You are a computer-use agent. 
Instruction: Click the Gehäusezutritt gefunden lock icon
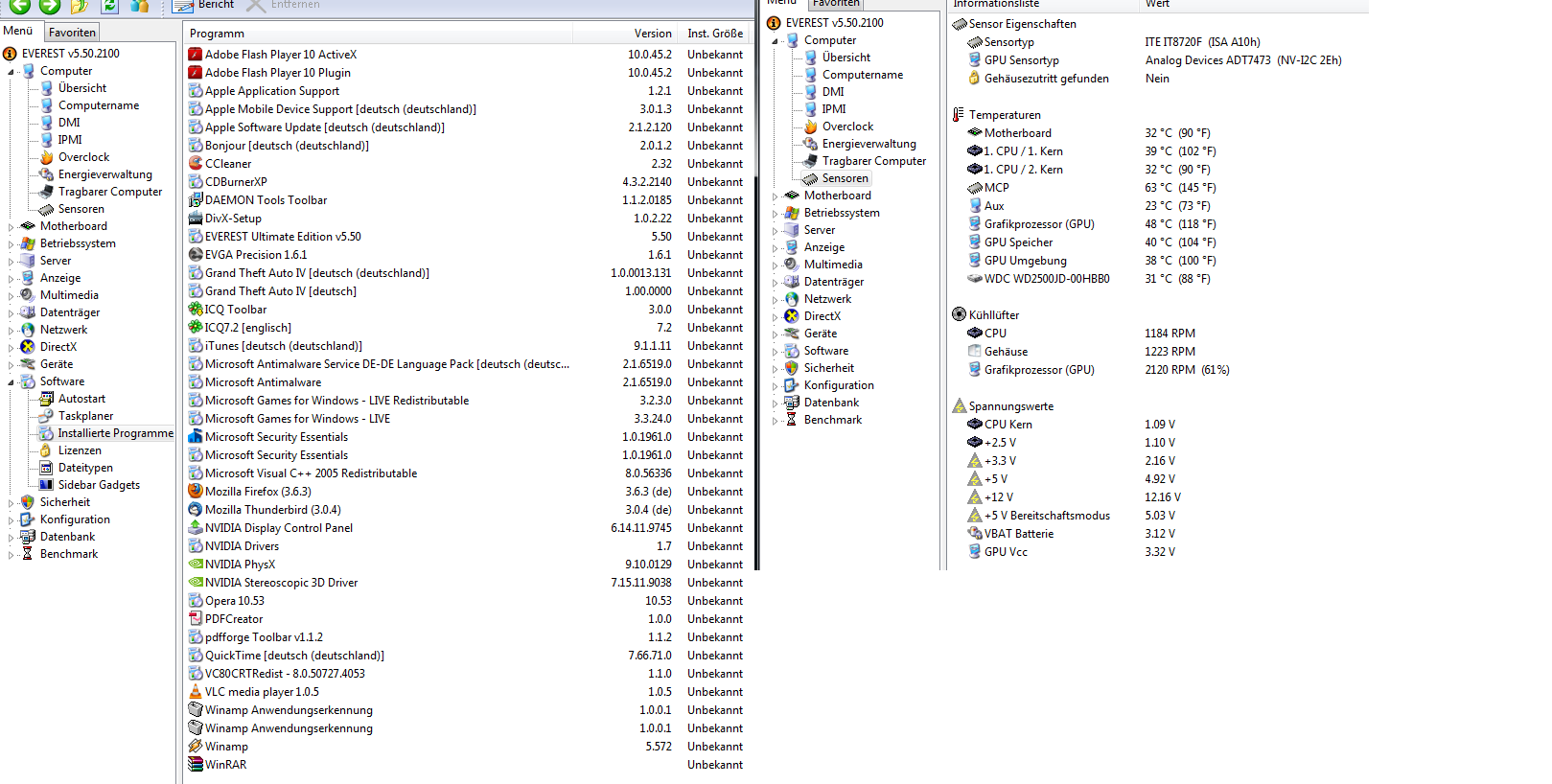coord(975,79)
